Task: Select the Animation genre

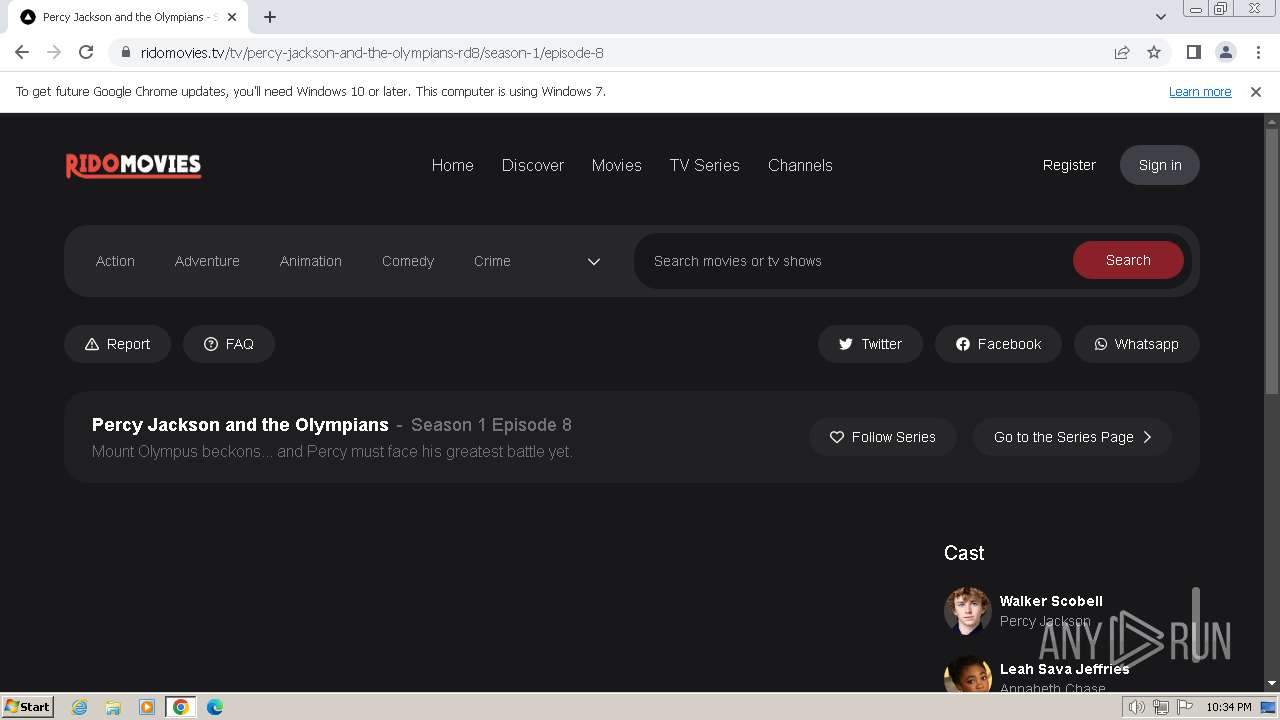Action: (310, 261)
